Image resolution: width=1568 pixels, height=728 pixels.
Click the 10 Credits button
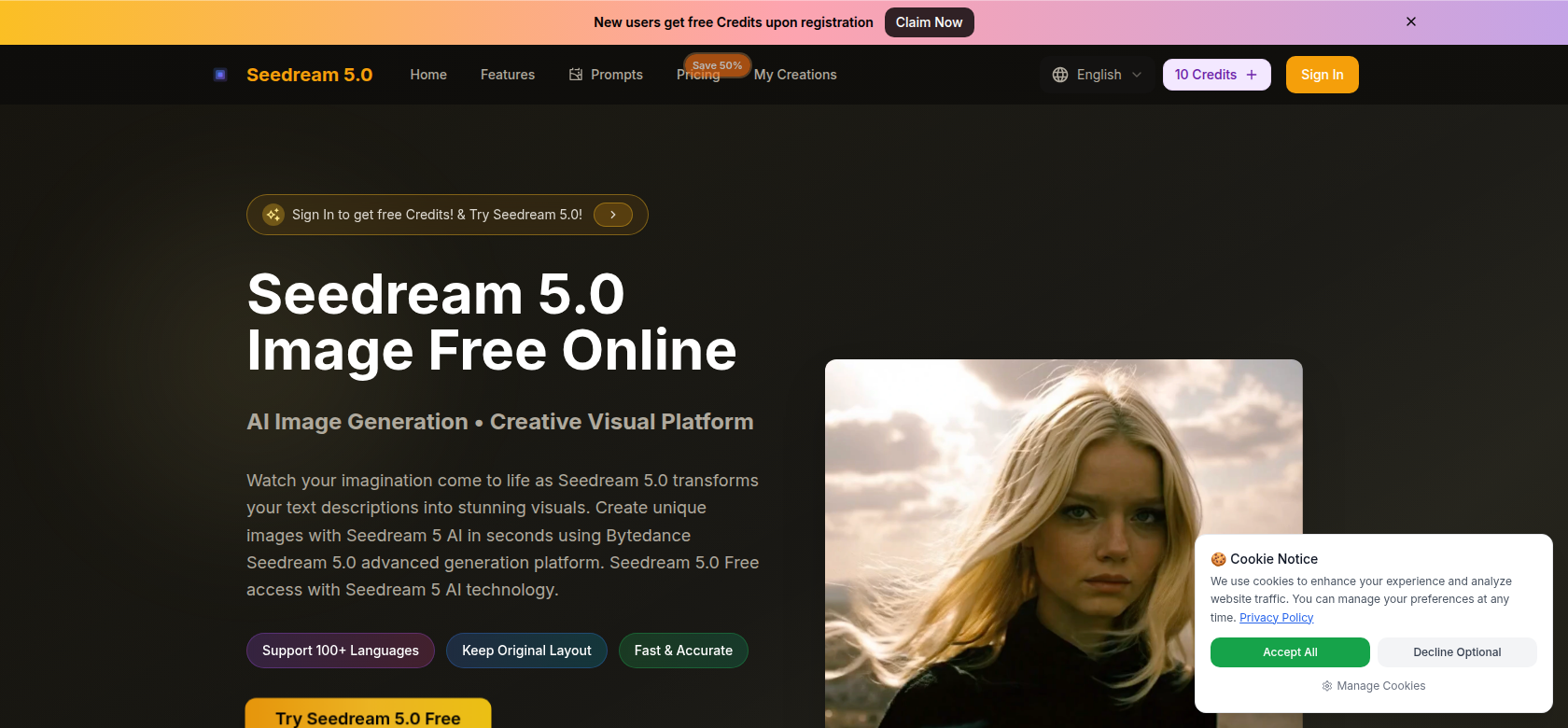coord(1216,75)
